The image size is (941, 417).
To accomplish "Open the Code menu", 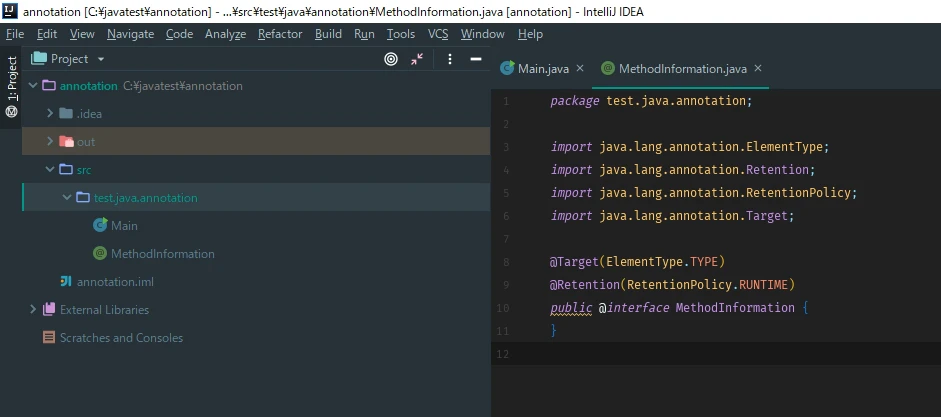I will (179, 34).
